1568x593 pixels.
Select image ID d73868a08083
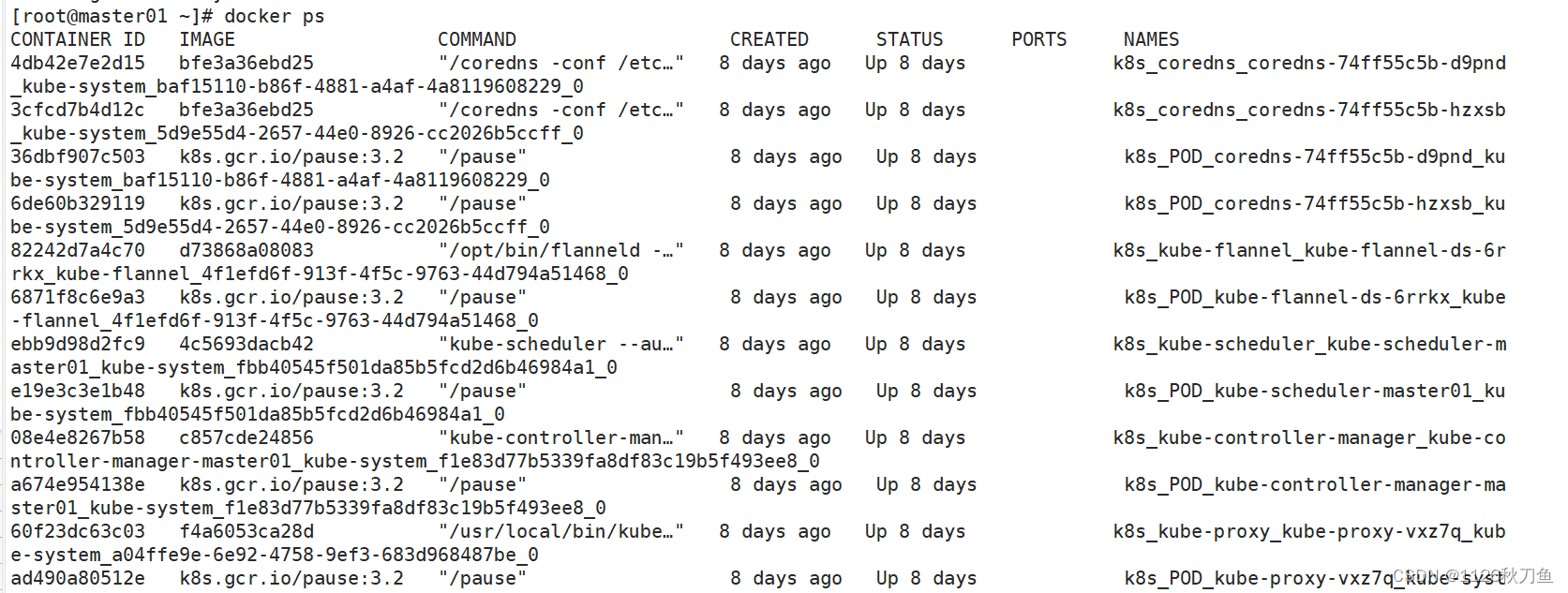(246, 250)
